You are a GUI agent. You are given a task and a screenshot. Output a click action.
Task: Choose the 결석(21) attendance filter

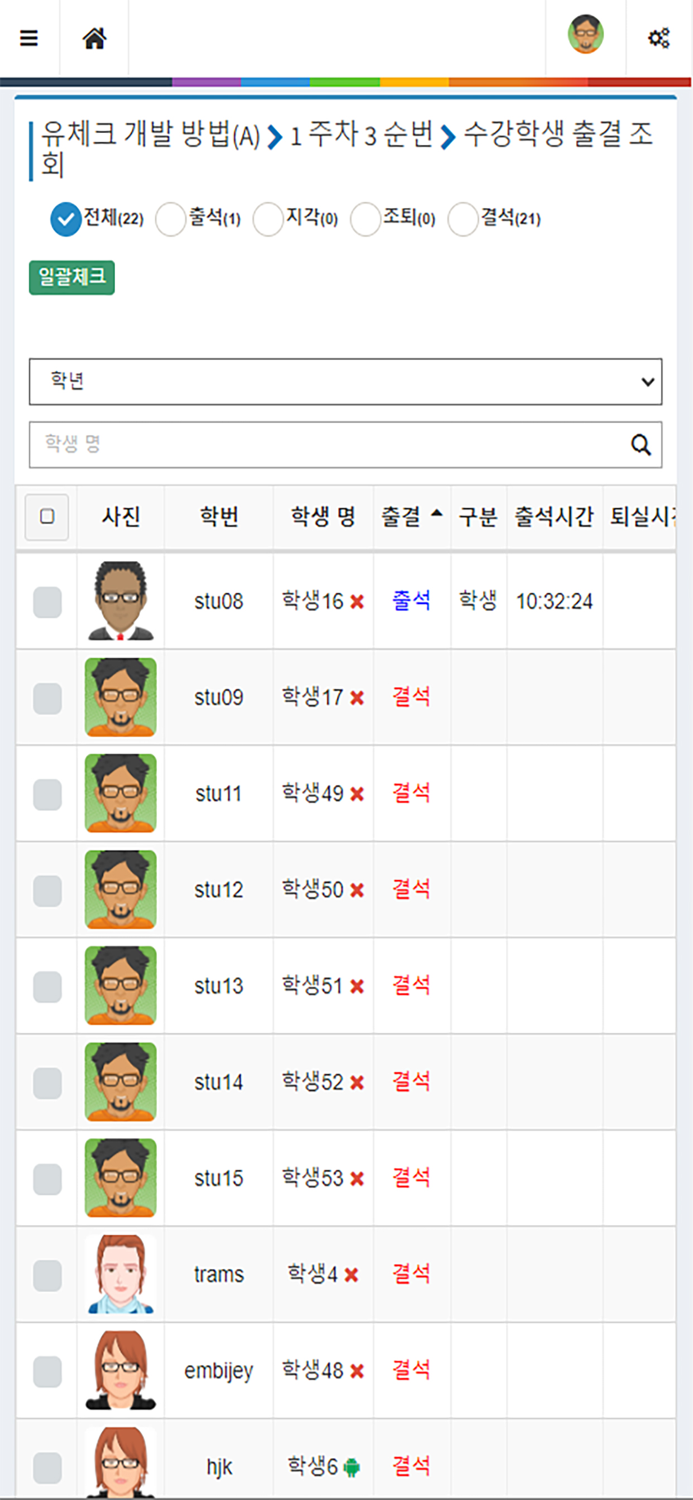[x=462, y=219]
